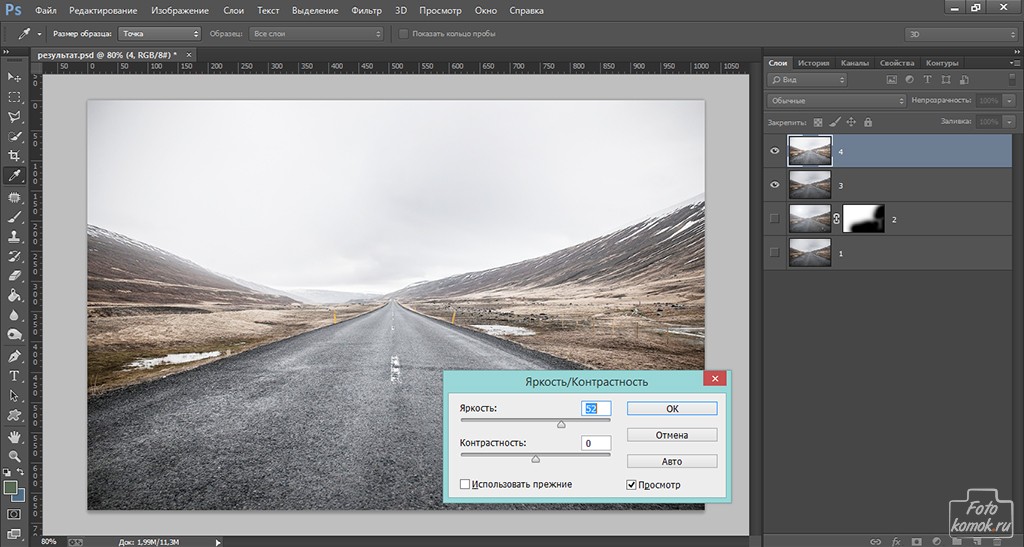
Task: Select the Zoom tool
Action: pyautogui.click(x=14, y=456)
